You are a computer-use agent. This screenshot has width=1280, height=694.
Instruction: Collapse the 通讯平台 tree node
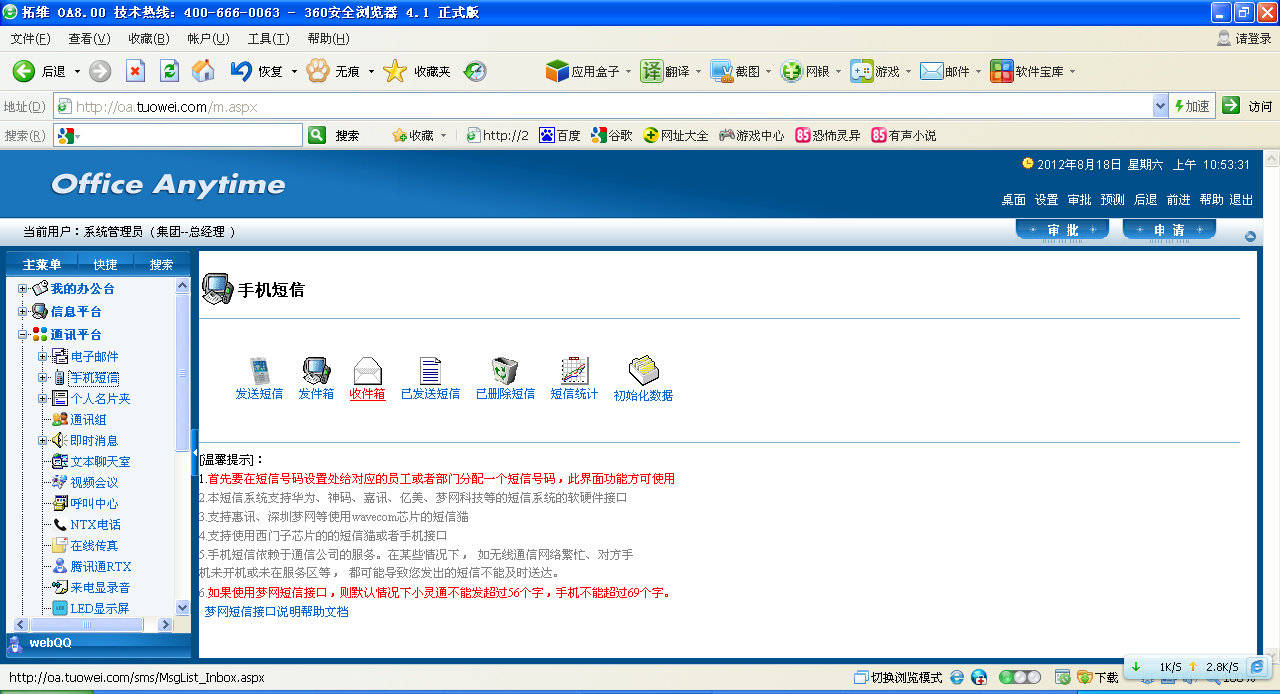click(x=22, y=335)
